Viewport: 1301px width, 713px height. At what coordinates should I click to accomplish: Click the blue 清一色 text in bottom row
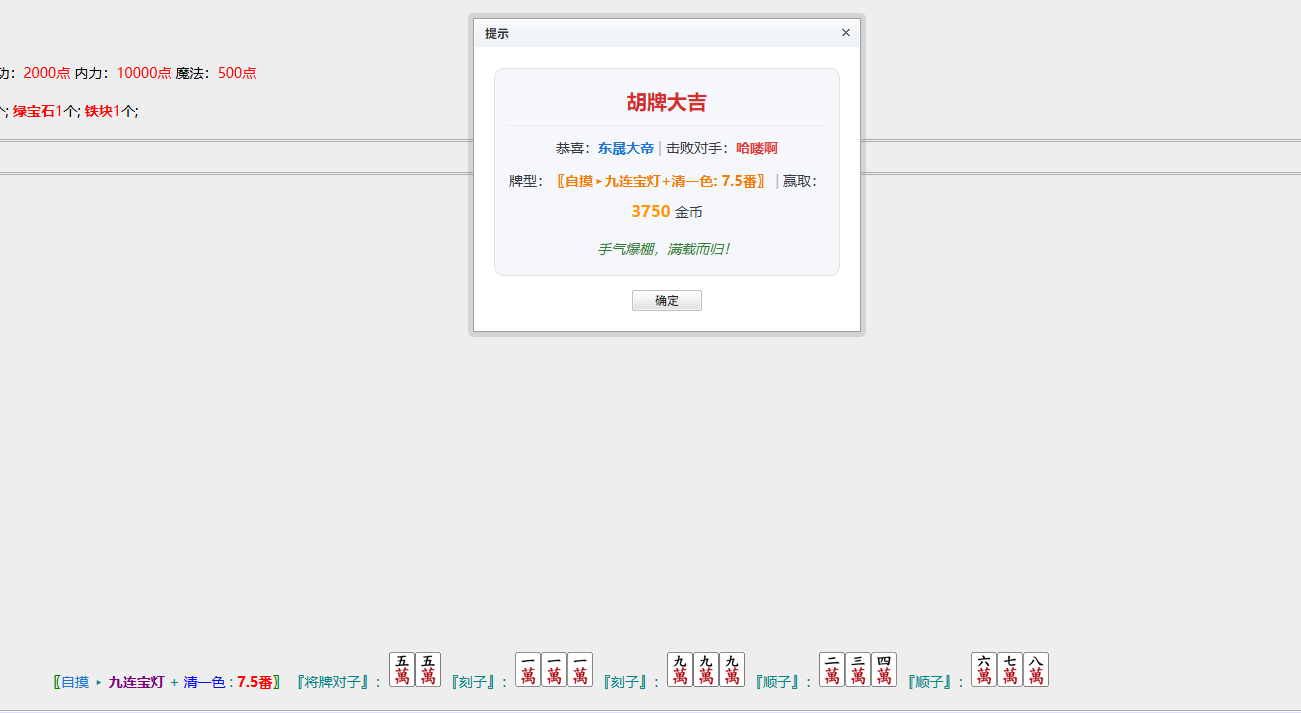click(204, 682)
